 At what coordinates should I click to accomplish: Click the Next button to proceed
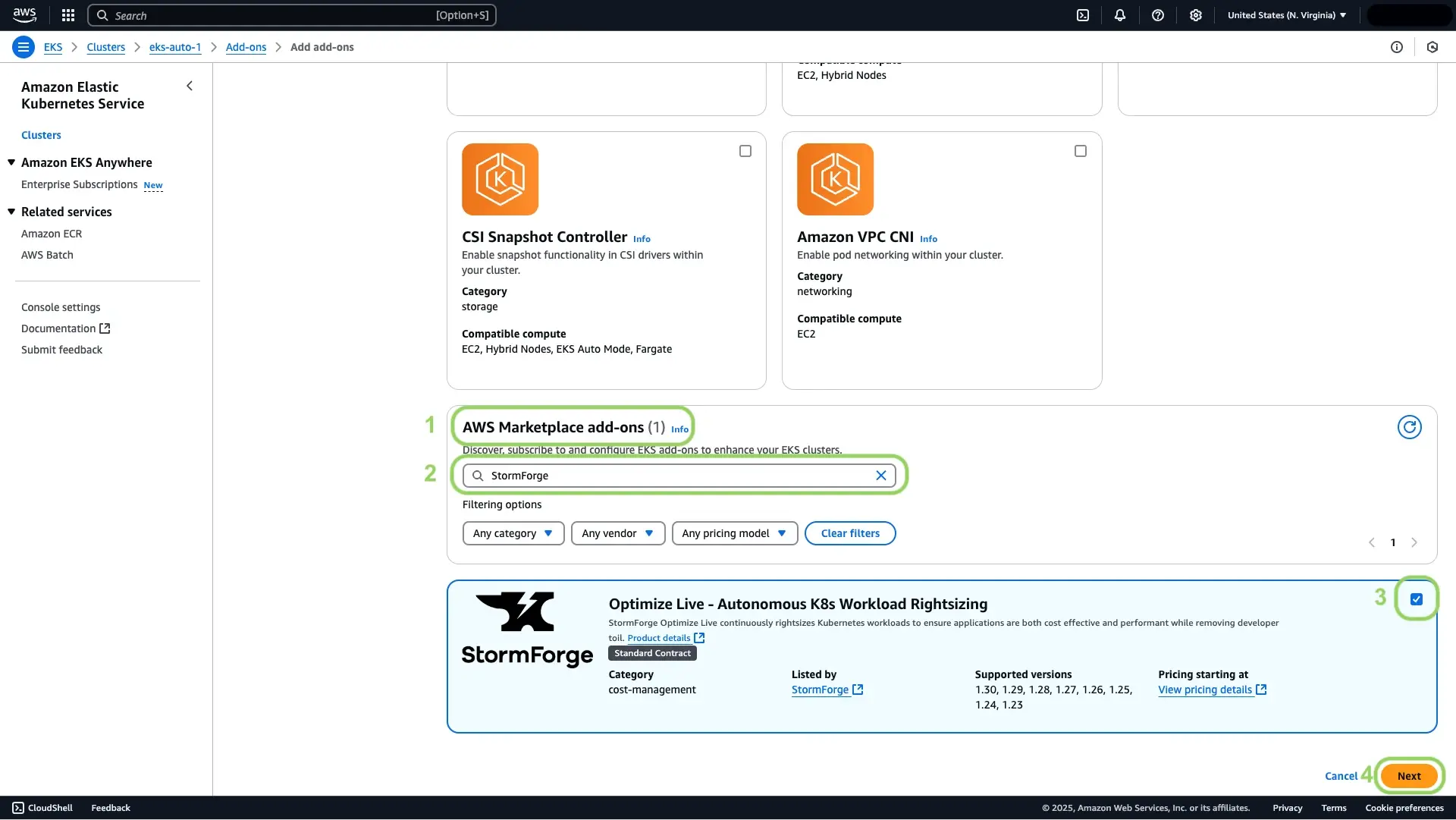tap(1409, 775)
